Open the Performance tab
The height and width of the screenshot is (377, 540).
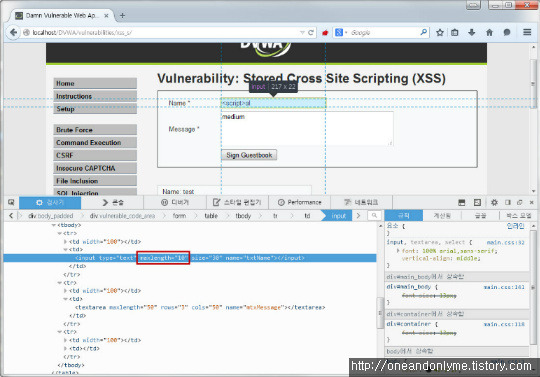click(x=300, y=202)
